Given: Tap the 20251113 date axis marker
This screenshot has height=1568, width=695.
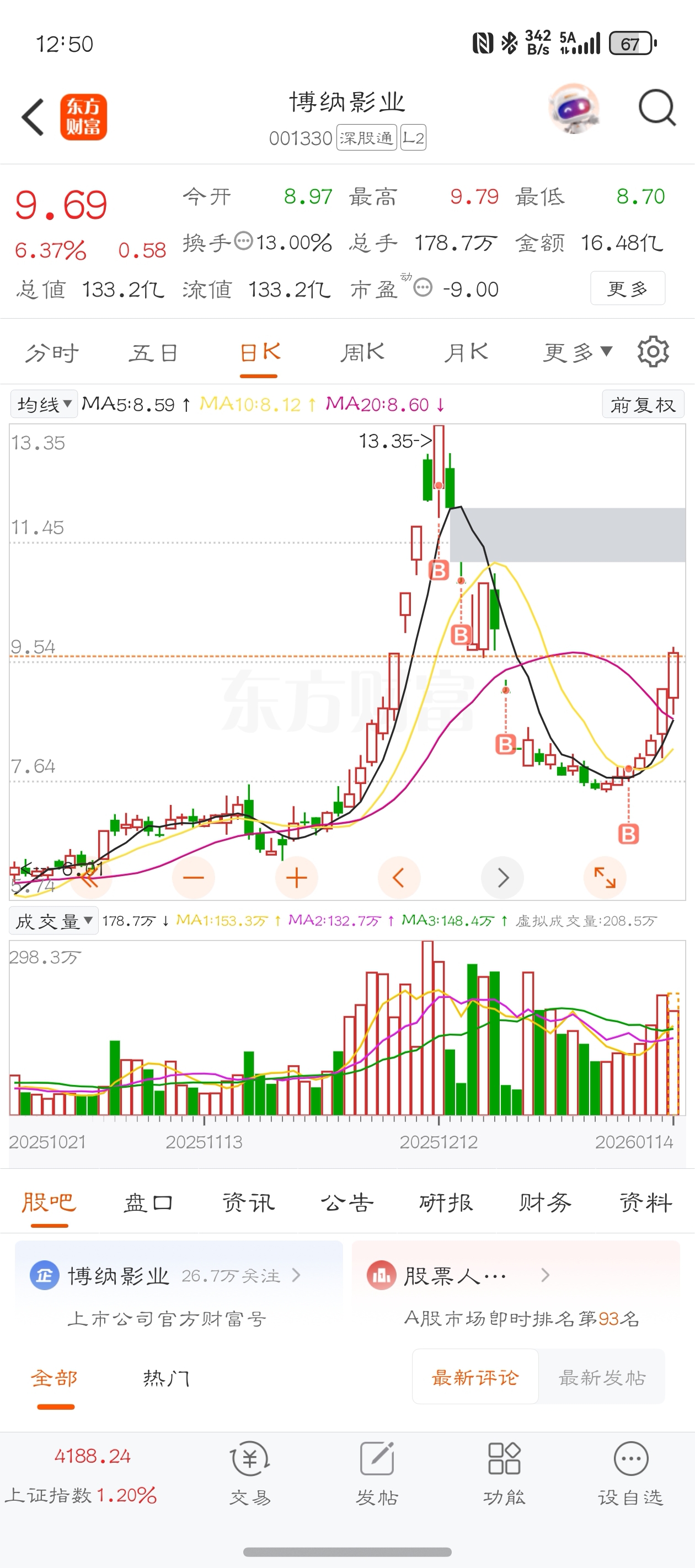Looking at the screenshot, I should coord(204,1142).
